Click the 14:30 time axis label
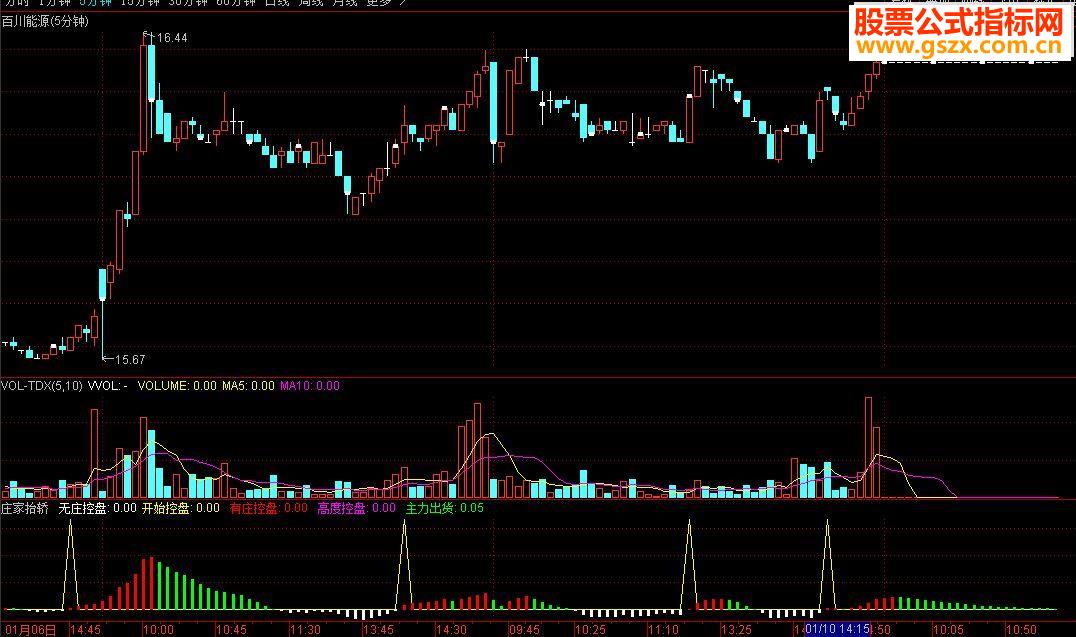Viewport: 1076px width, 637px height. click(451, 629)
